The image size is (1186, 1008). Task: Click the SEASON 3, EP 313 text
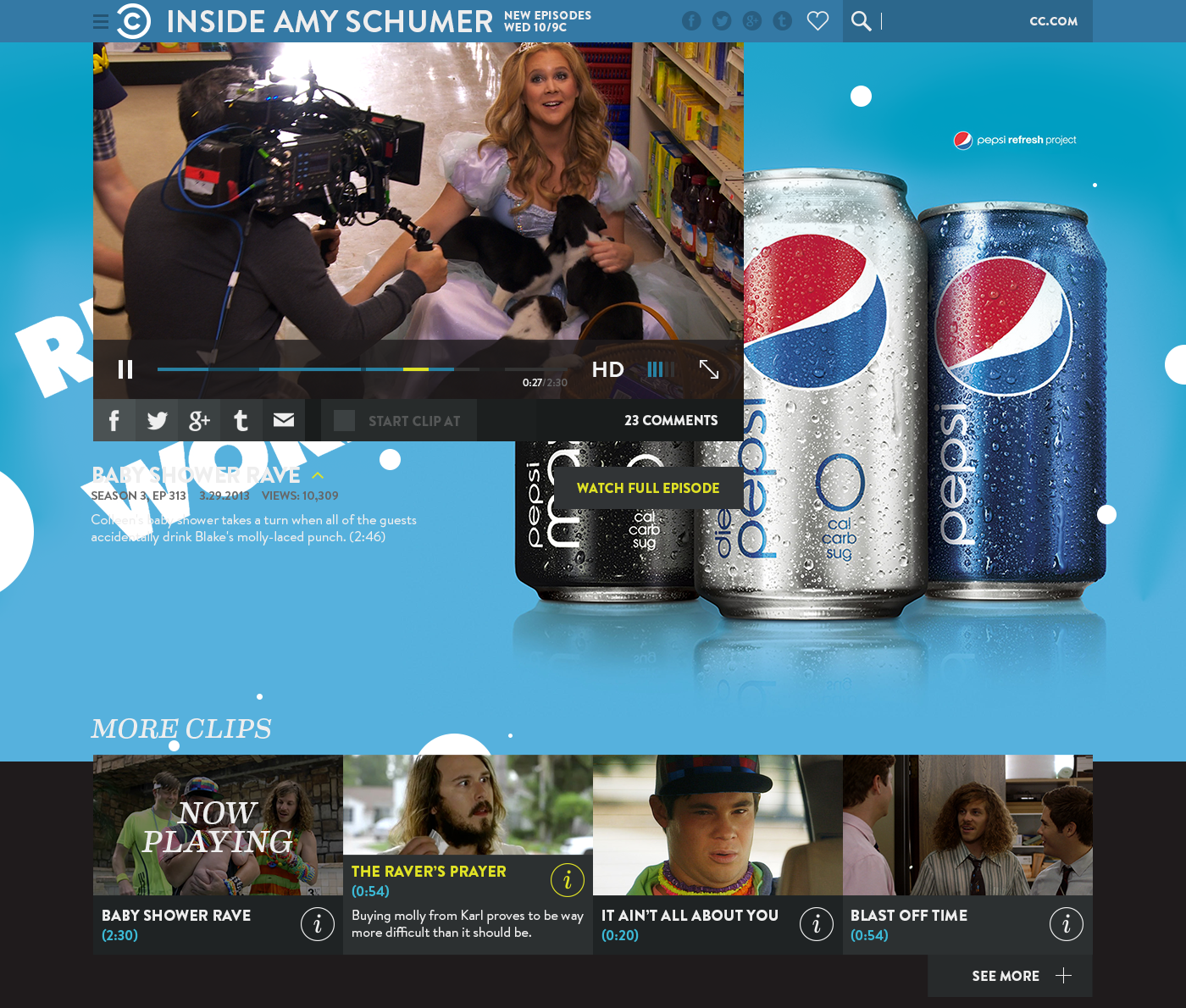click(x=138, y=496)
